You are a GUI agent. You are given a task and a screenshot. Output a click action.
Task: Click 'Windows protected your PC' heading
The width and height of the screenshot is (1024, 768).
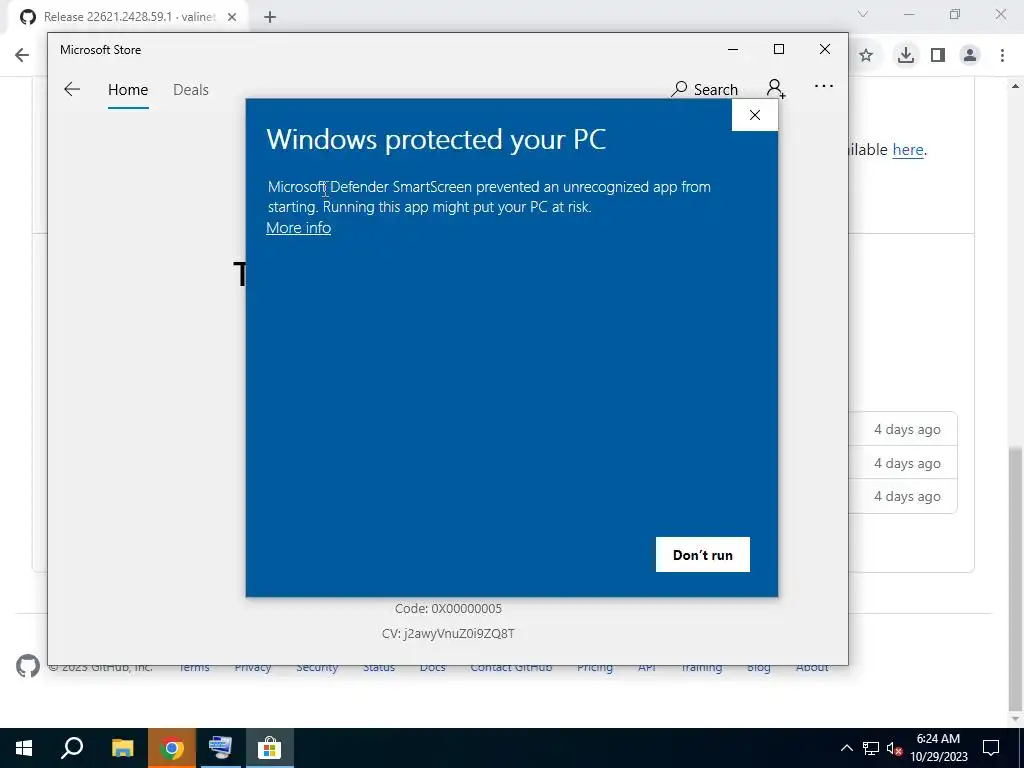pyautogui.click(x=436, y=139)
